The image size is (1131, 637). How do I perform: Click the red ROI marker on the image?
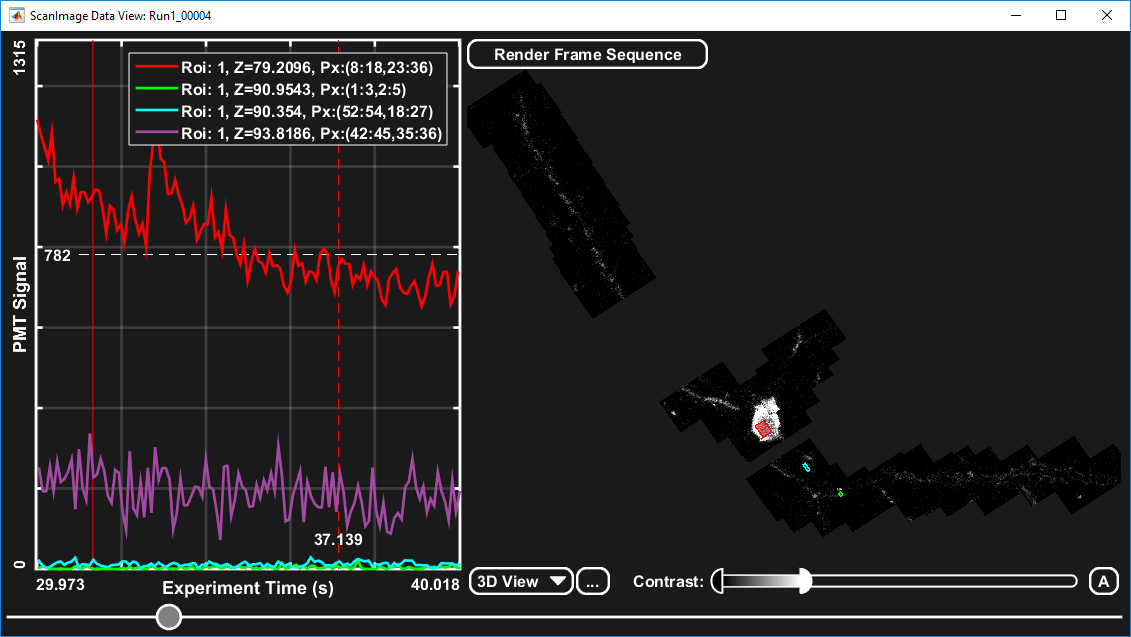[x=764, y=428]
